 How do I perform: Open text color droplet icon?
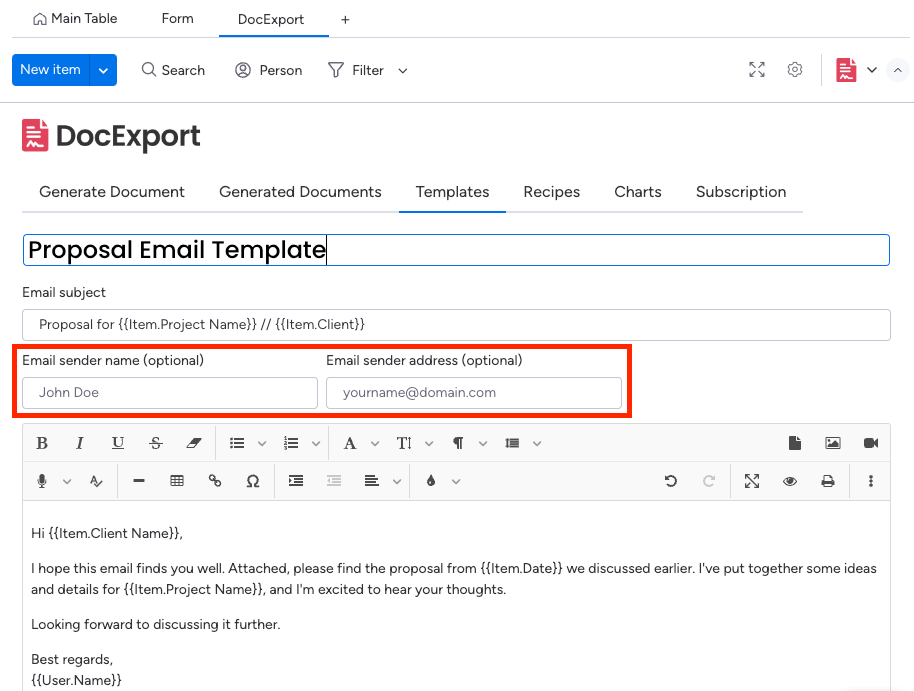pos(431,481)
